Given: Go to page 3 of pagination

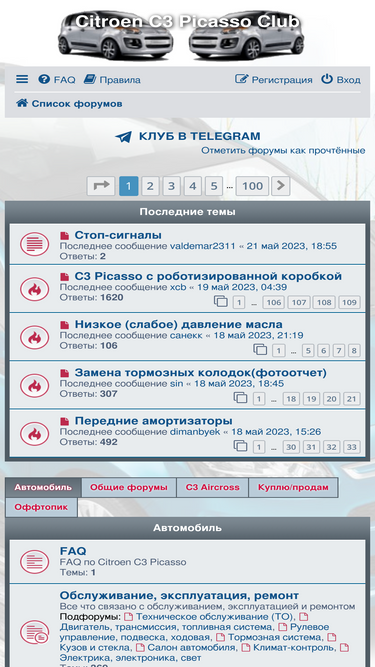Looking at the screenshot, I should (171, 186).
